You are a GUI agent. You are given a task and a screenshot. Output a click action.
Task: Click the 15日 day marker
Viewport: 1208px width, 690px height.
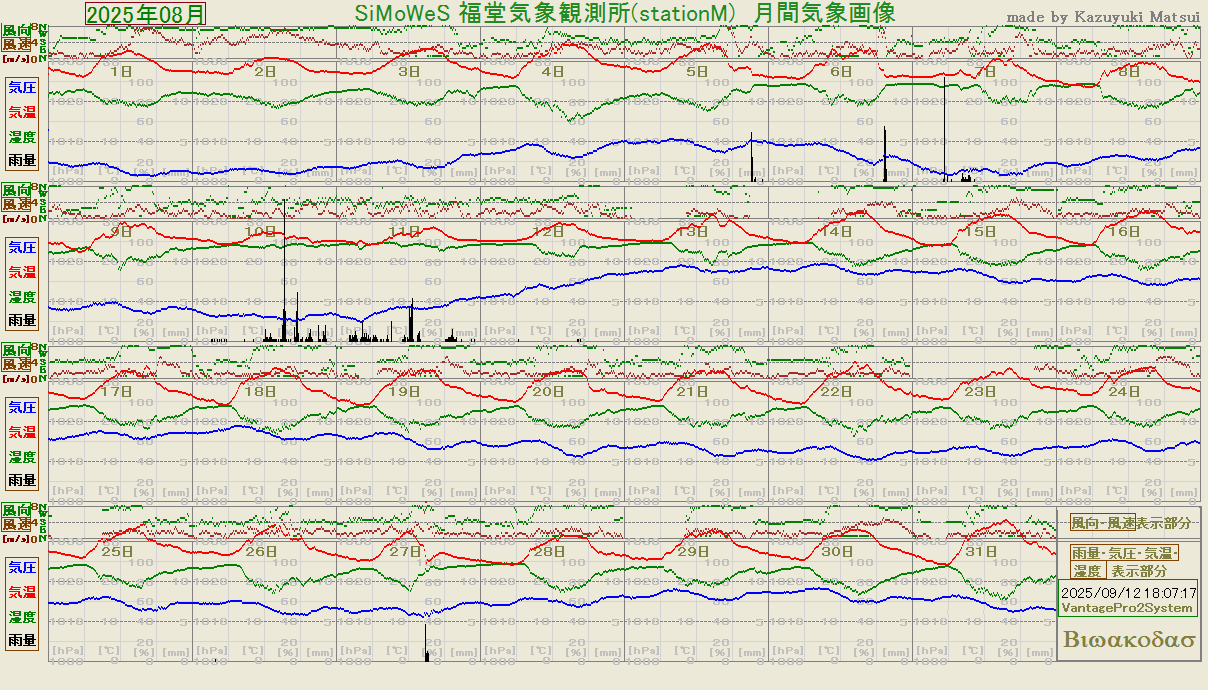point(981,231)
